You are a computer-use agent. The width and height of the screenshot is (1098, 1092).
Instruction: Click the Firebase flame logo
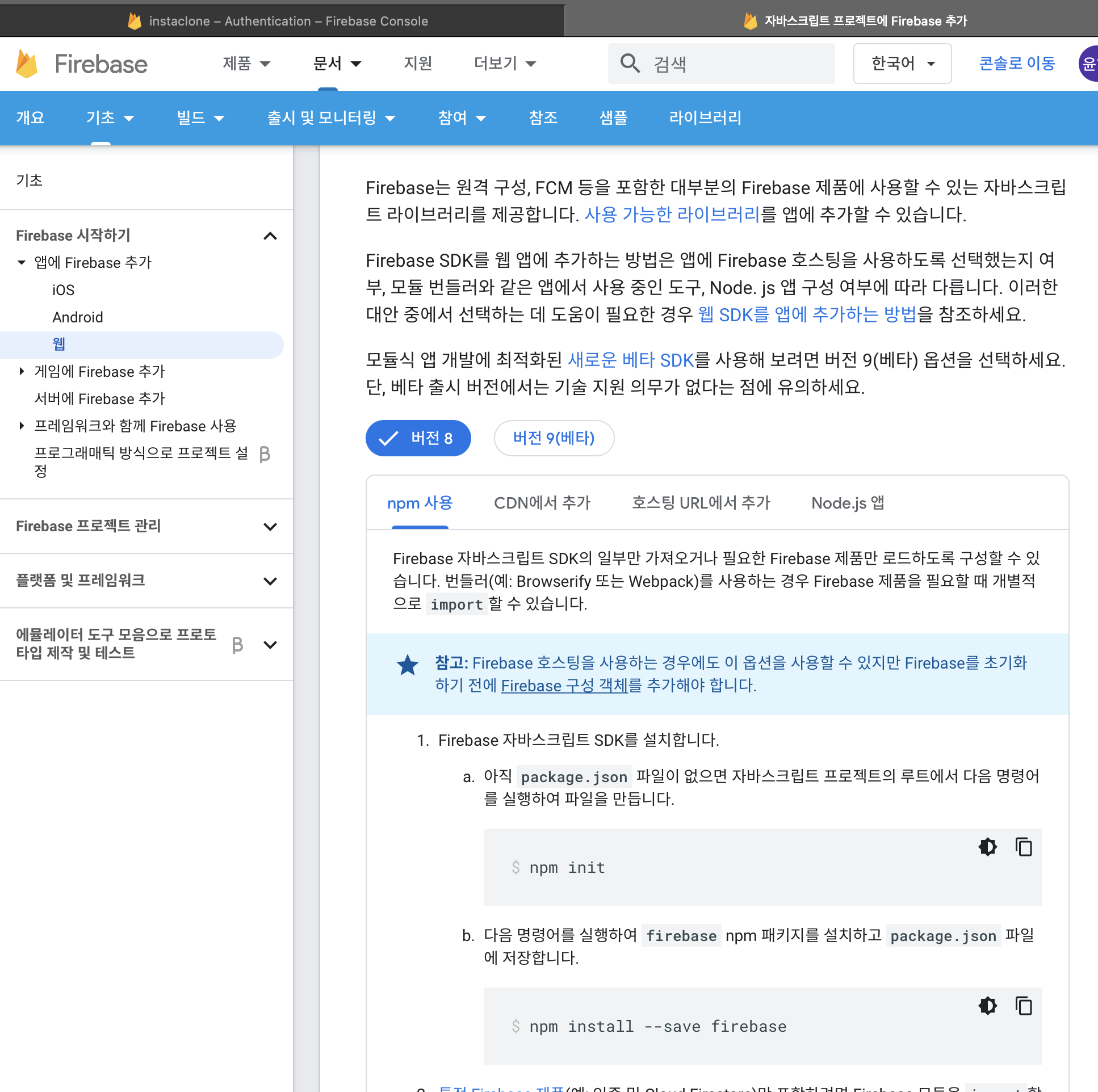click(27, 64)
